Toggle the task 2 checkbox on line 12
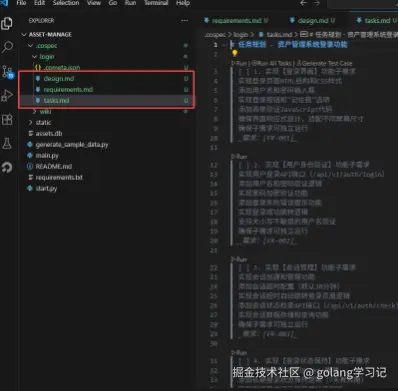 click(x=243, y=165)
